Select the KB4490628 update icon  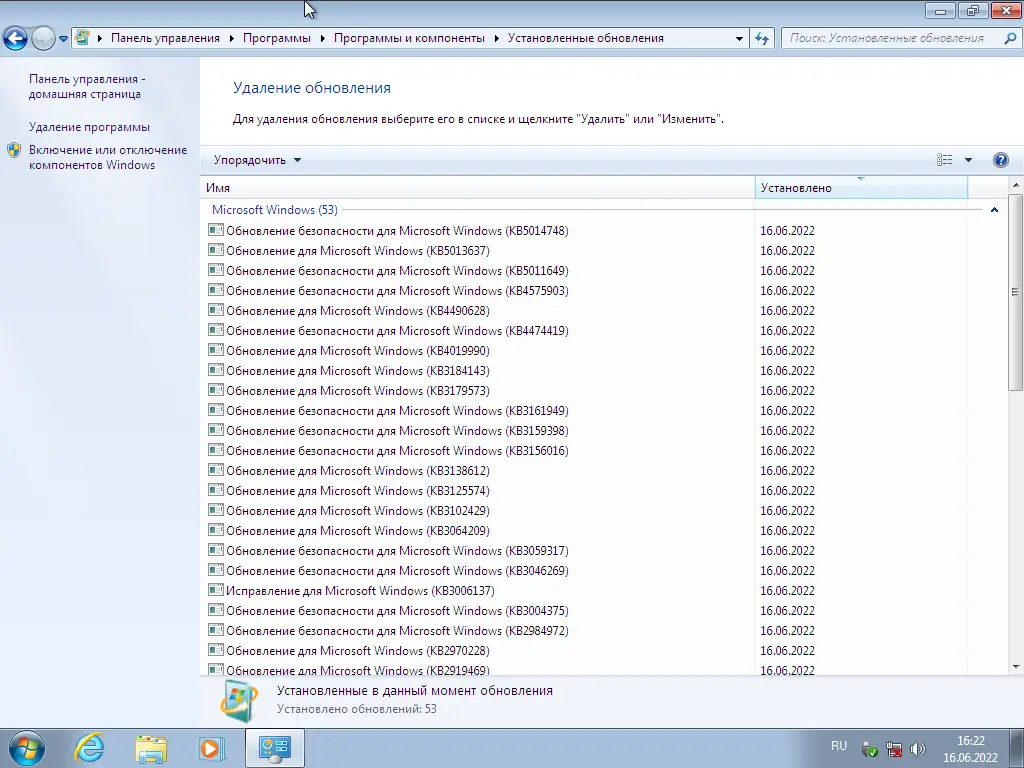click(x=216, y=310)
